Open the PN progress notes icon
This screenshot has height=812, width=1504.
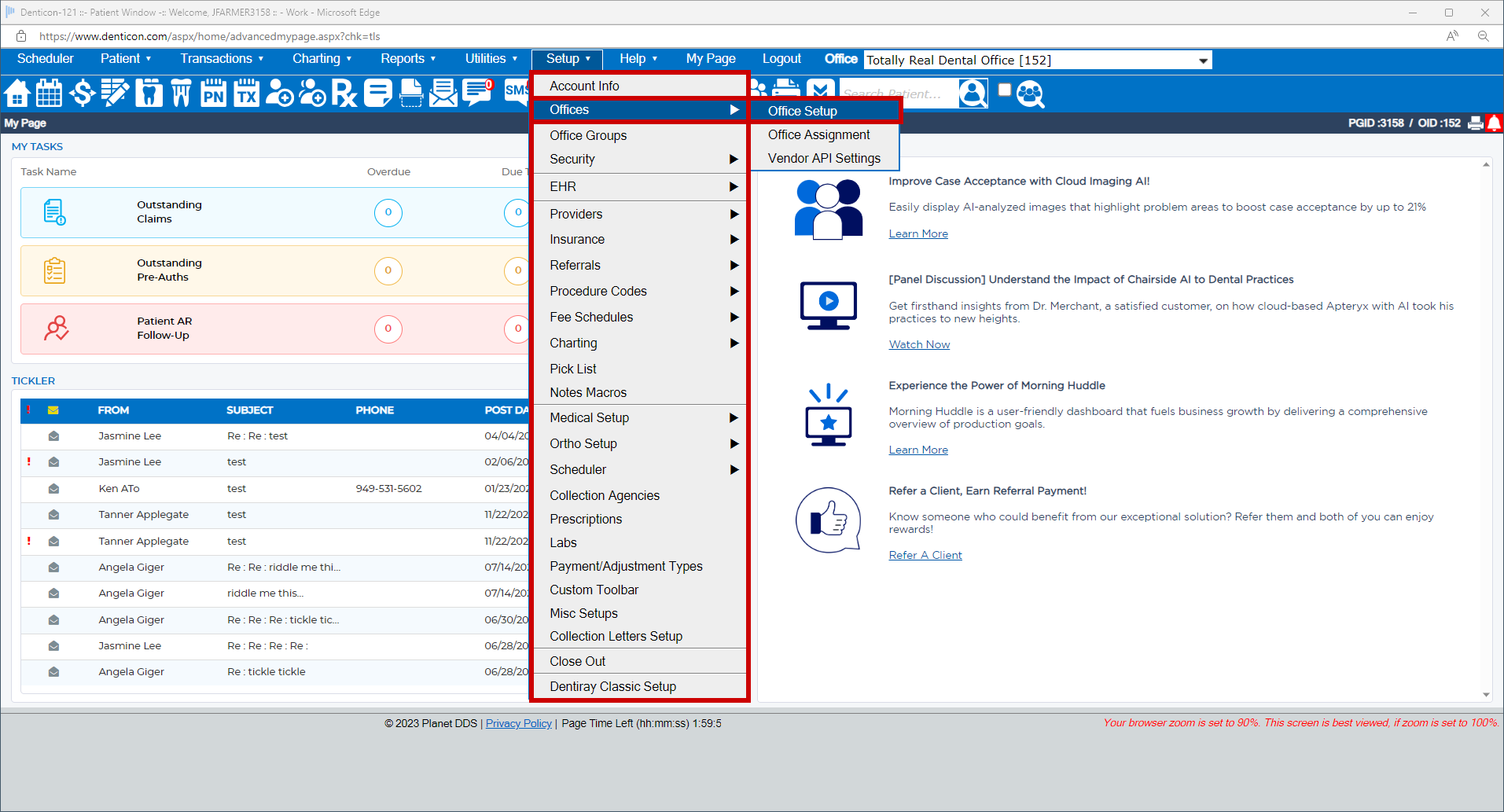213,94
